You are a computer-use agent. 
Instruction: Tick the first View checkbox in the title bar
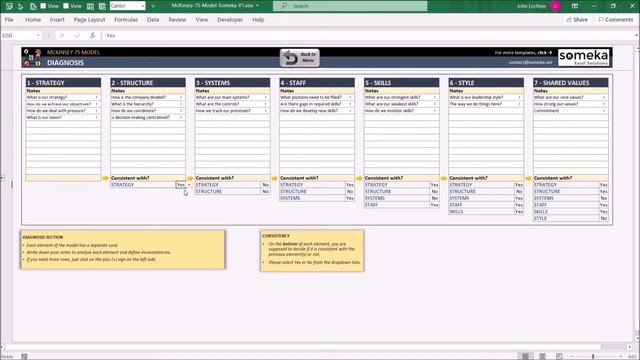click(x=43, y=6)
